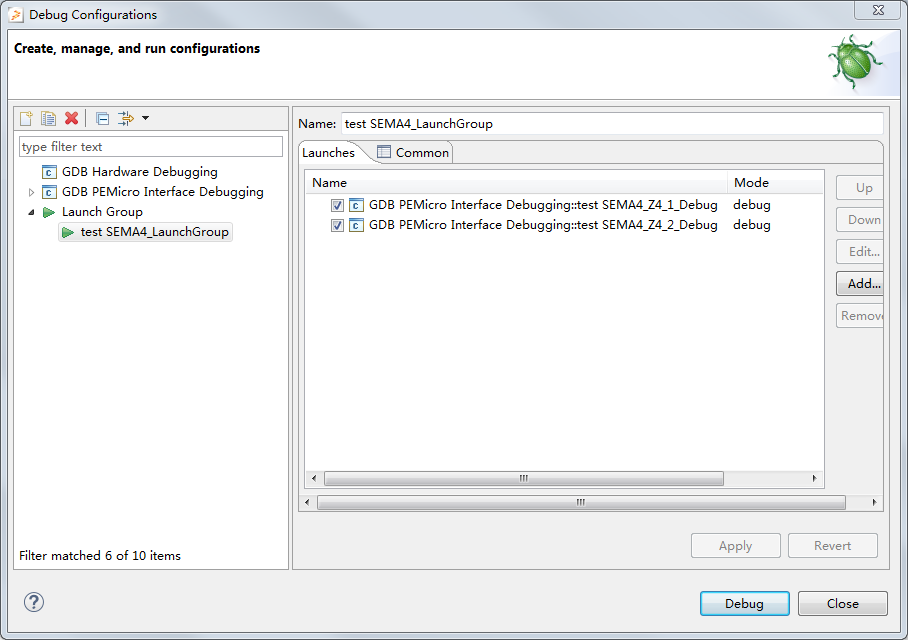The width and height of the screenshot is (908, 640).
Task: Click the Apply button
Action: tap(735, 546)
